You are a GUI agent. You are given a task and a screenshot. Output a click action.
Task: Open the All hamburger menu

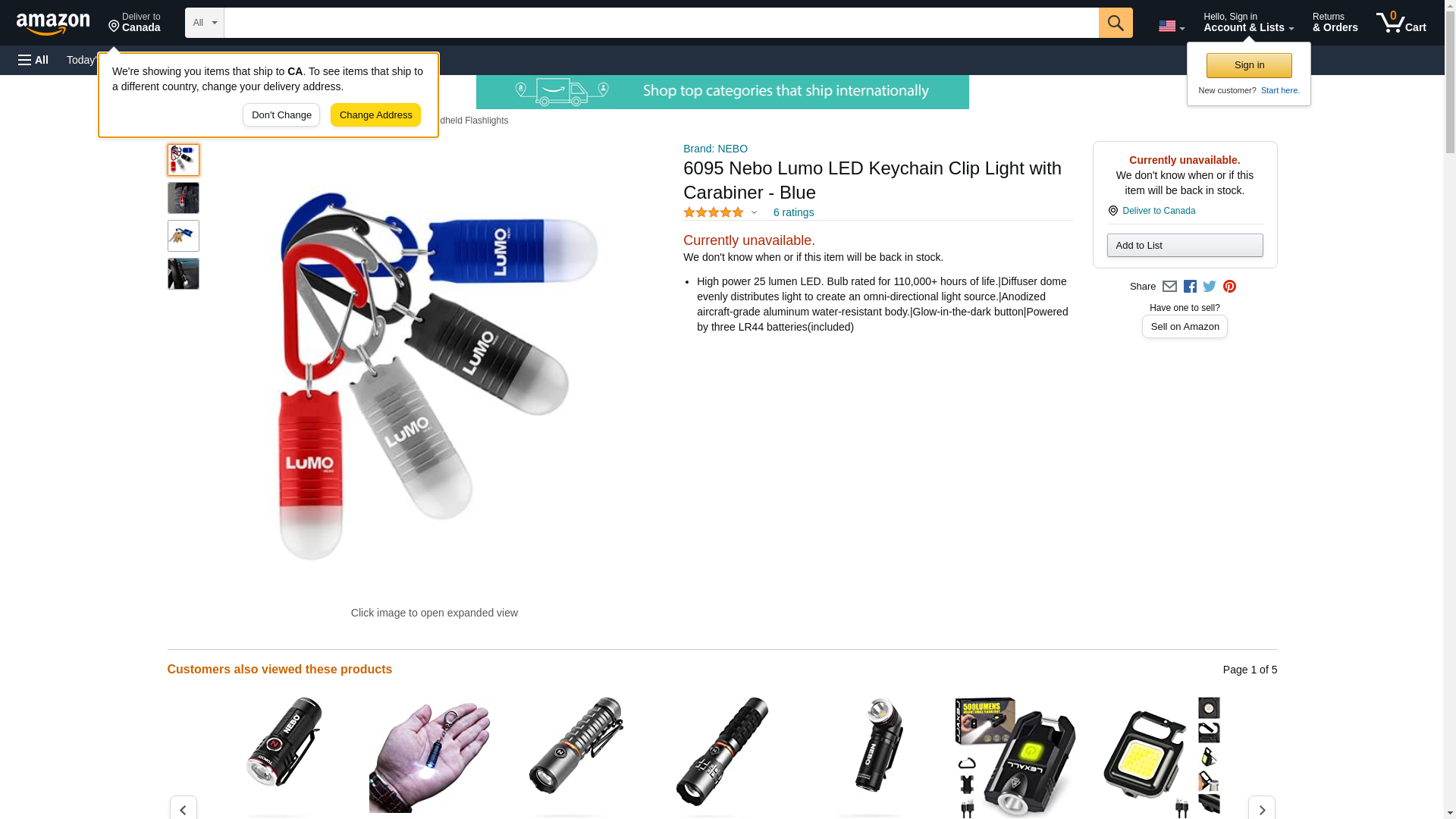click(33, 60)
